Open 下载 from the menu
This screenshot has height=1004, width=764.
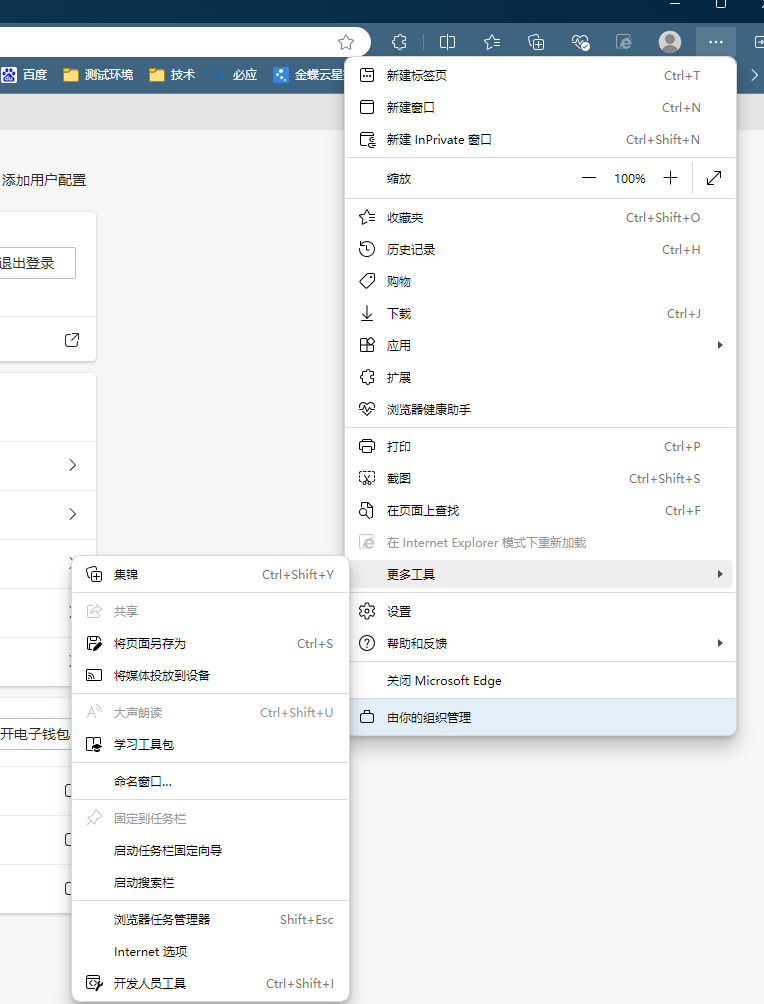pos(540,314)
